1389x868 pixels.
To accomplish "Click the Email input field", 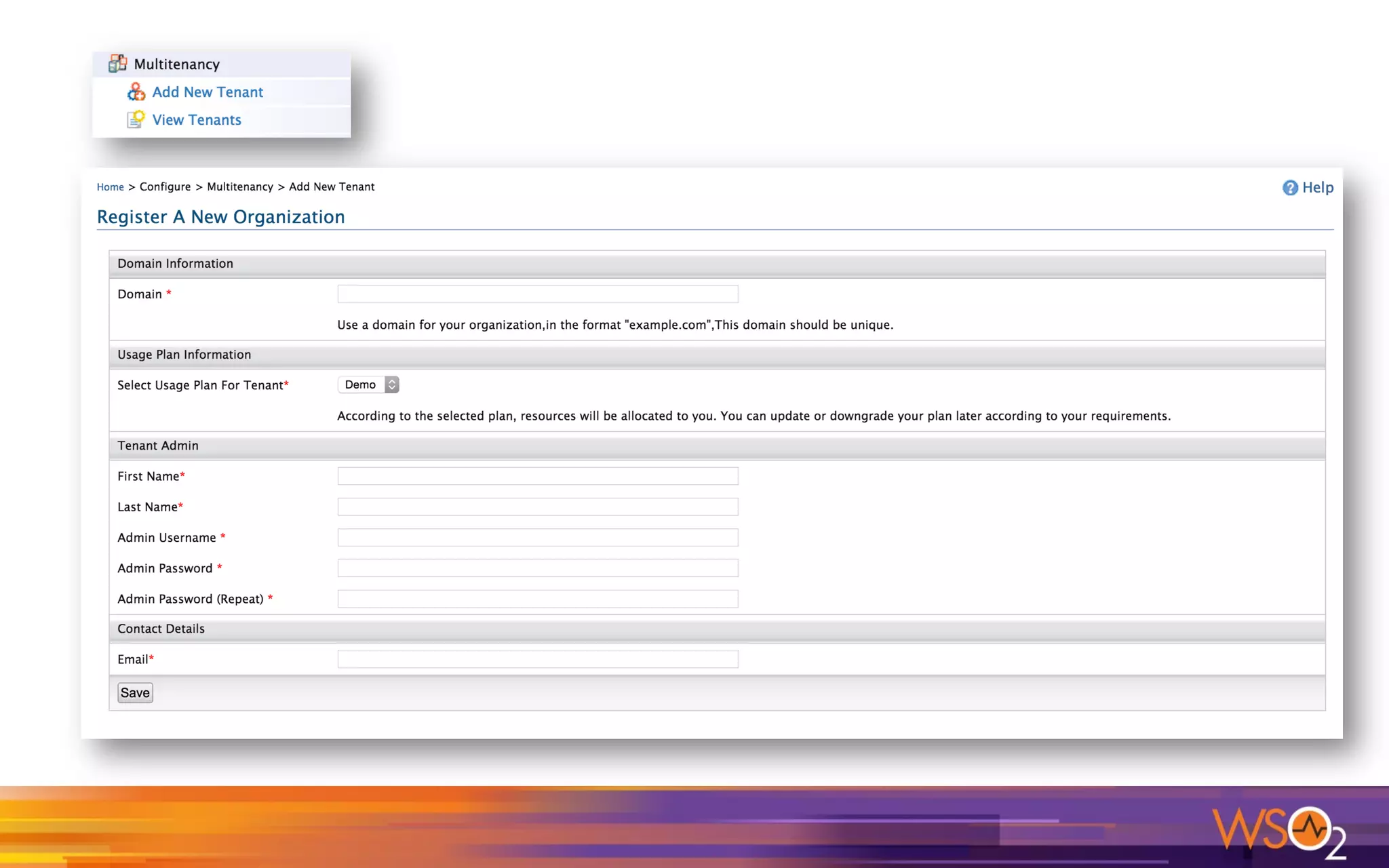I will (x=538, y=659).
